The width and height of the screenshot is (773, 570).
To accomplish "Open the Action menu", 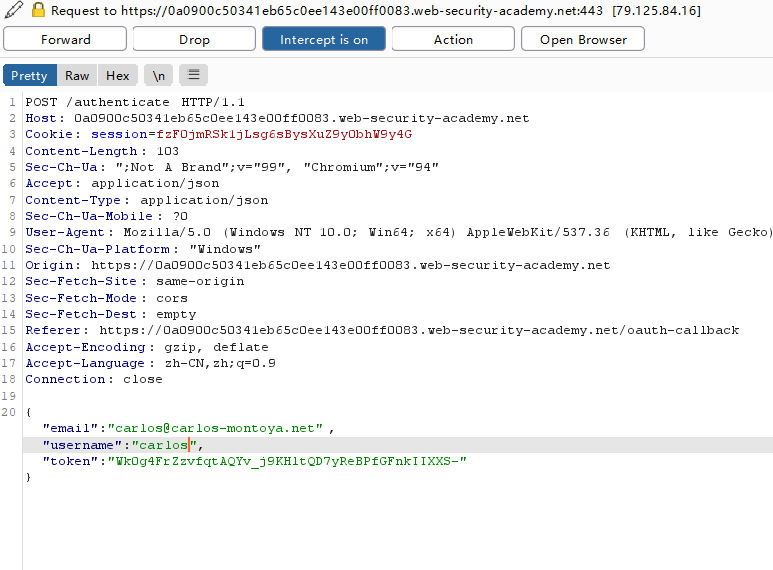I will pyautogui.click(x=453, y=39).
